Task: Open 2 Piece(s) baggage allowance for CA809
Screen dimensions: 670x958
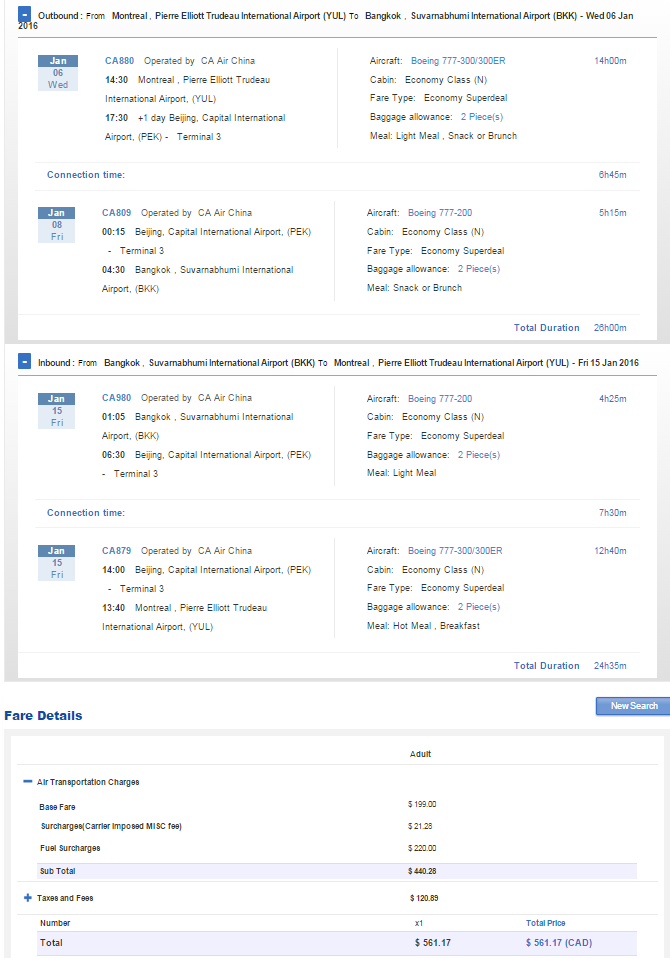Action: tap(479, 269)
